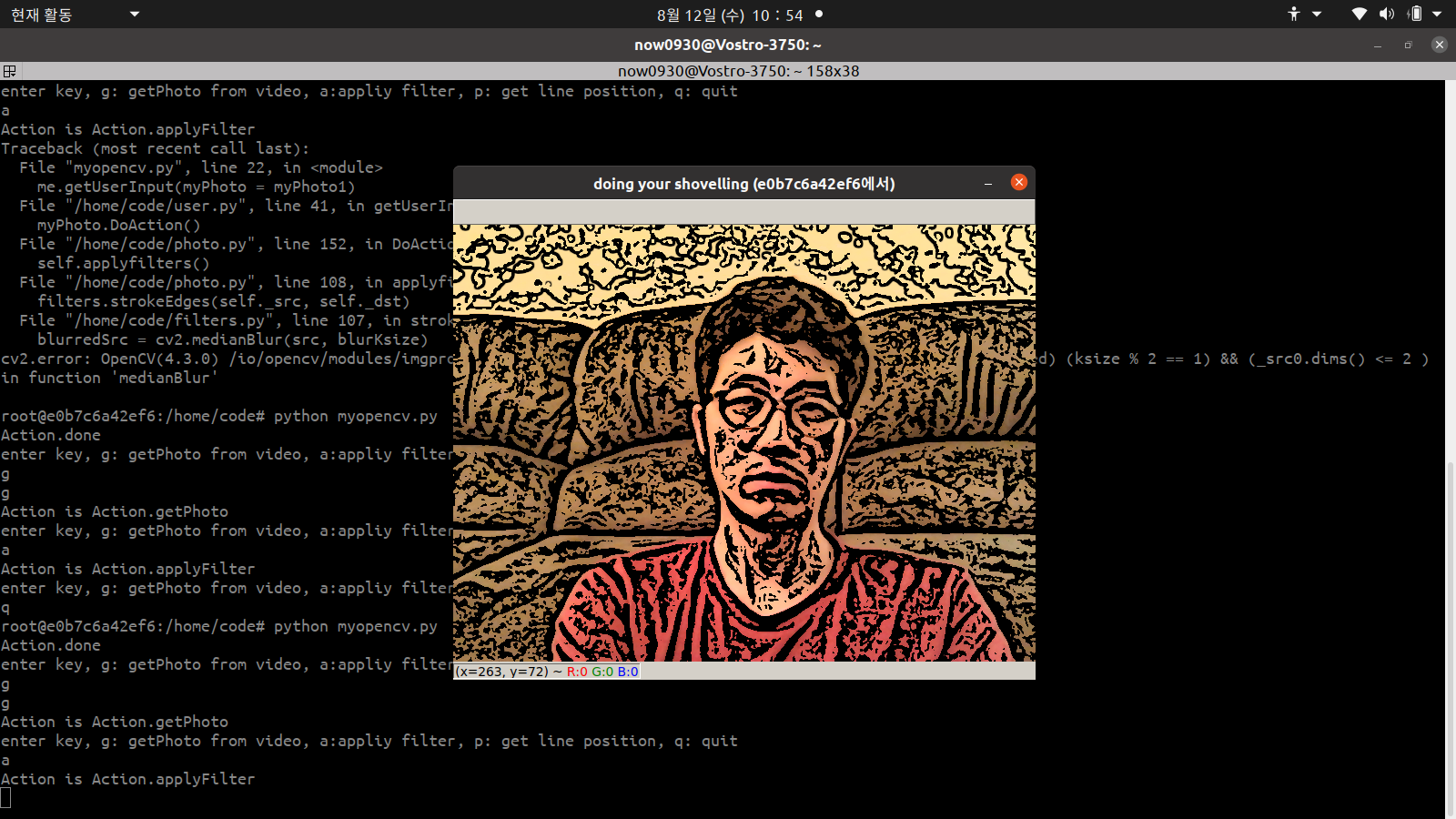Viewport: 1456px width, 819px height.
Task: Click the white notification dot beside clock
Action: pos(819,14)
